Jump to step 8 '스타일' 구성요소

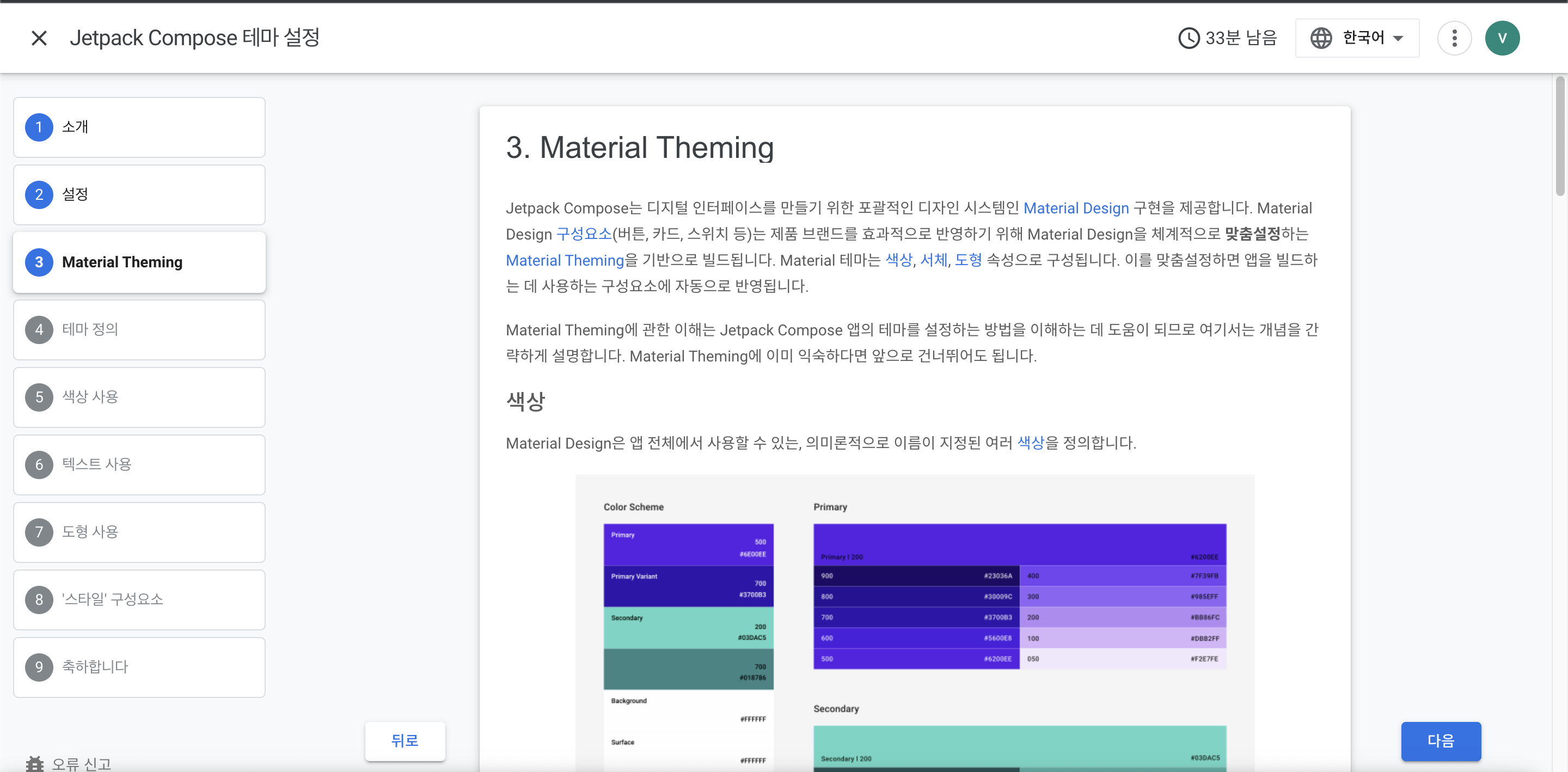tap(139, 601)
